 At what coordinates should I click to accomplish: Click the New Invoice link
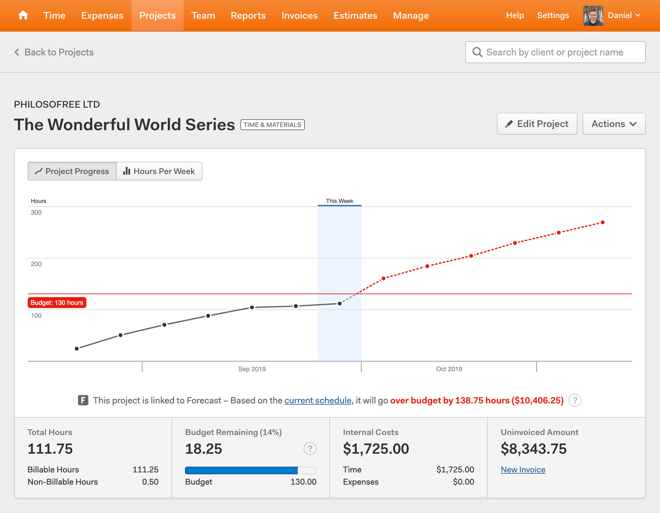point(523,469)
